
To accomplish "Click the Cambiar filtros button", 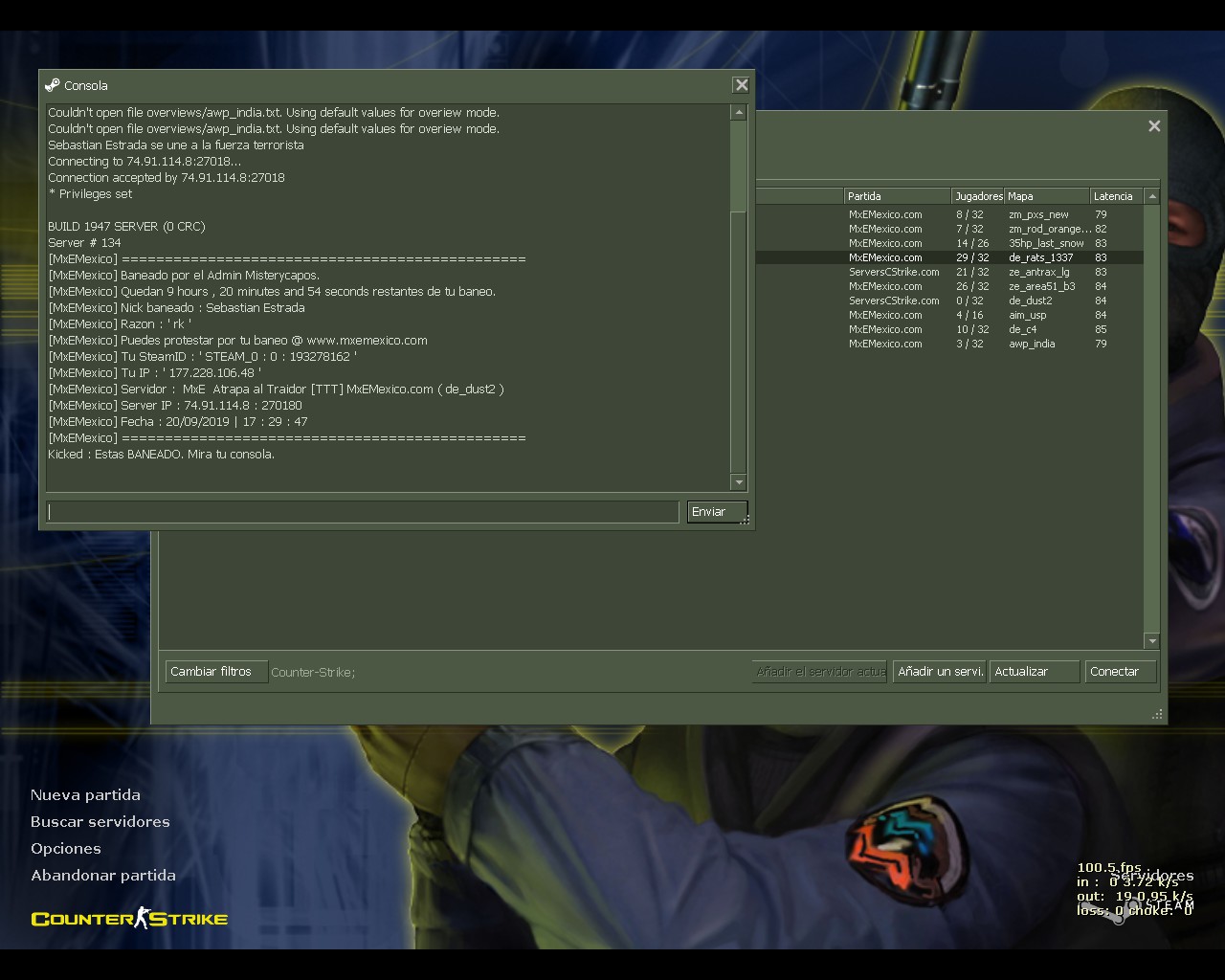I will pos(216,672).
